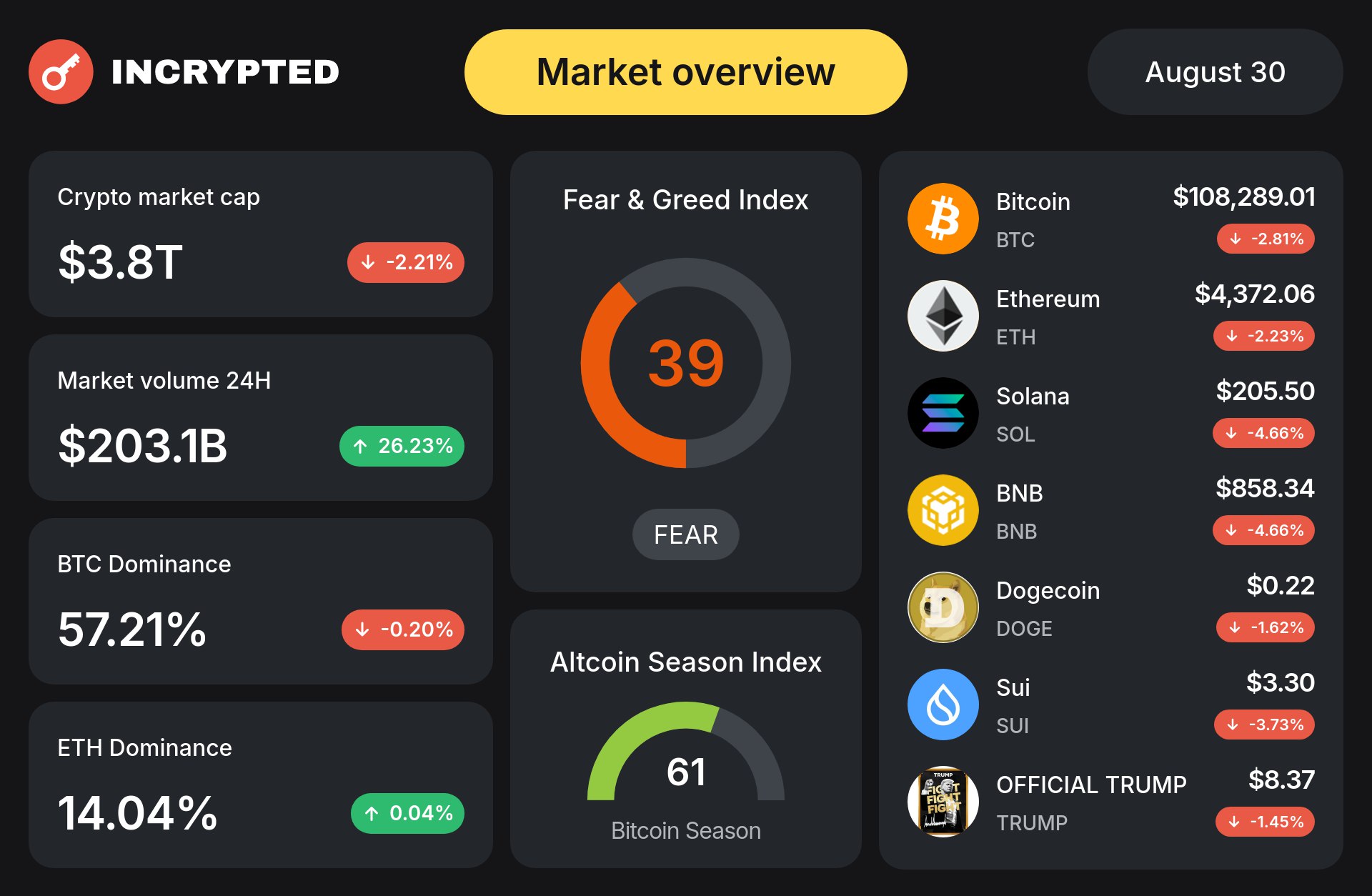This screenshot has width=1372, height=896.
Task: Click the 0.04% ETH Dominance badge
Action: pos(407,813)
